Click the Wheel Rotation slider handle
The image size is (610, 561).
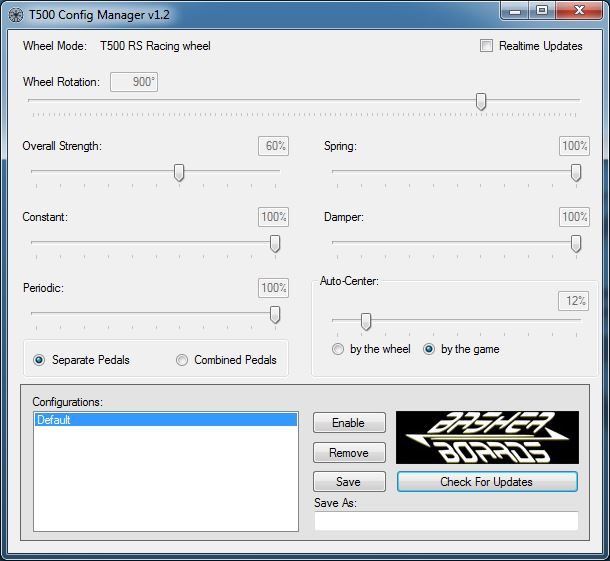click(x=481, y=102)
